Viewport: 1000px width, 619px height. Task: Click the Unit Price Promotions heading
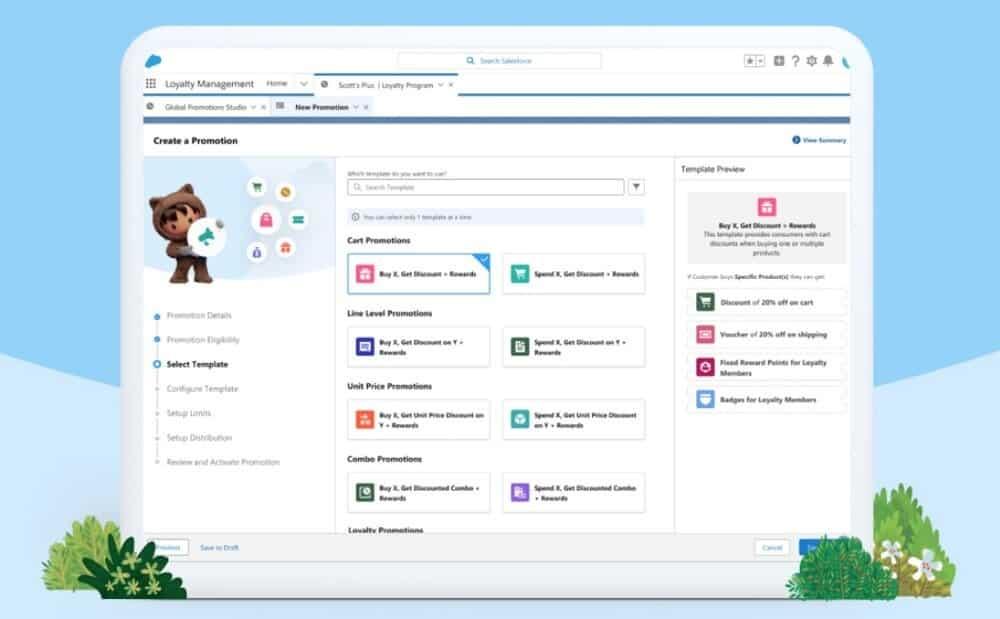[390, 386]
